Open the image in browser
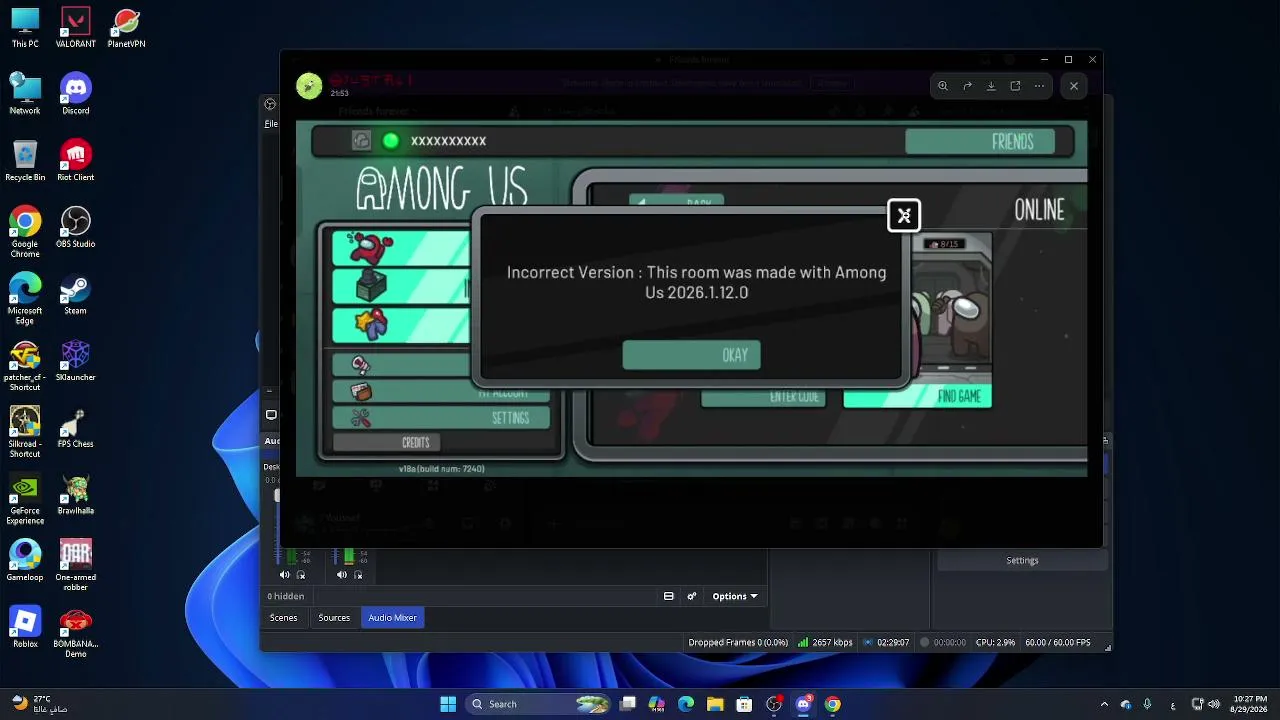 point(1015,86)
